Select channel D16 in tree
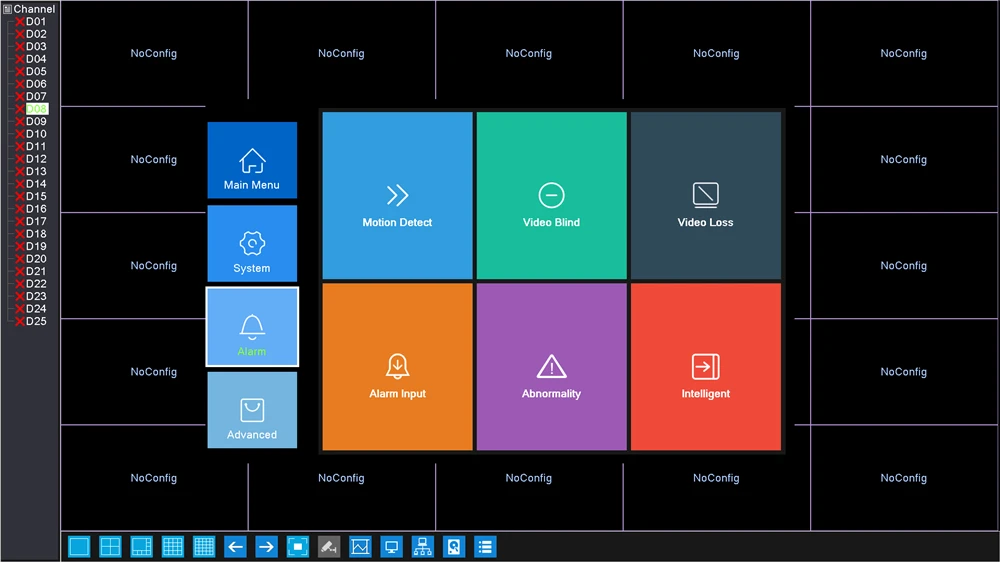1000x562 pixels. [36, 209]
